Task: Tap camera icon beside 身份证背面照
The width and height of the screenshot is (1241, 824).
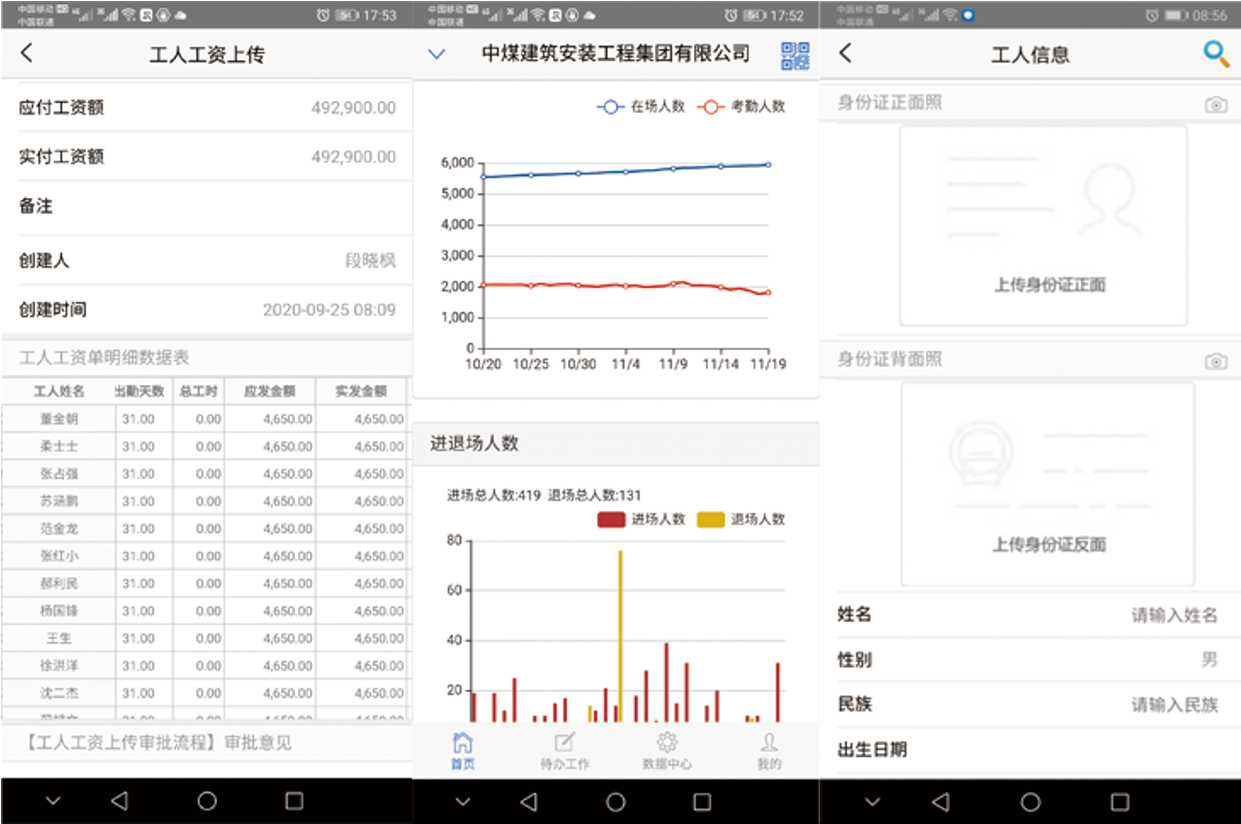Action: pyautogui.click(x=1215, y=361)
